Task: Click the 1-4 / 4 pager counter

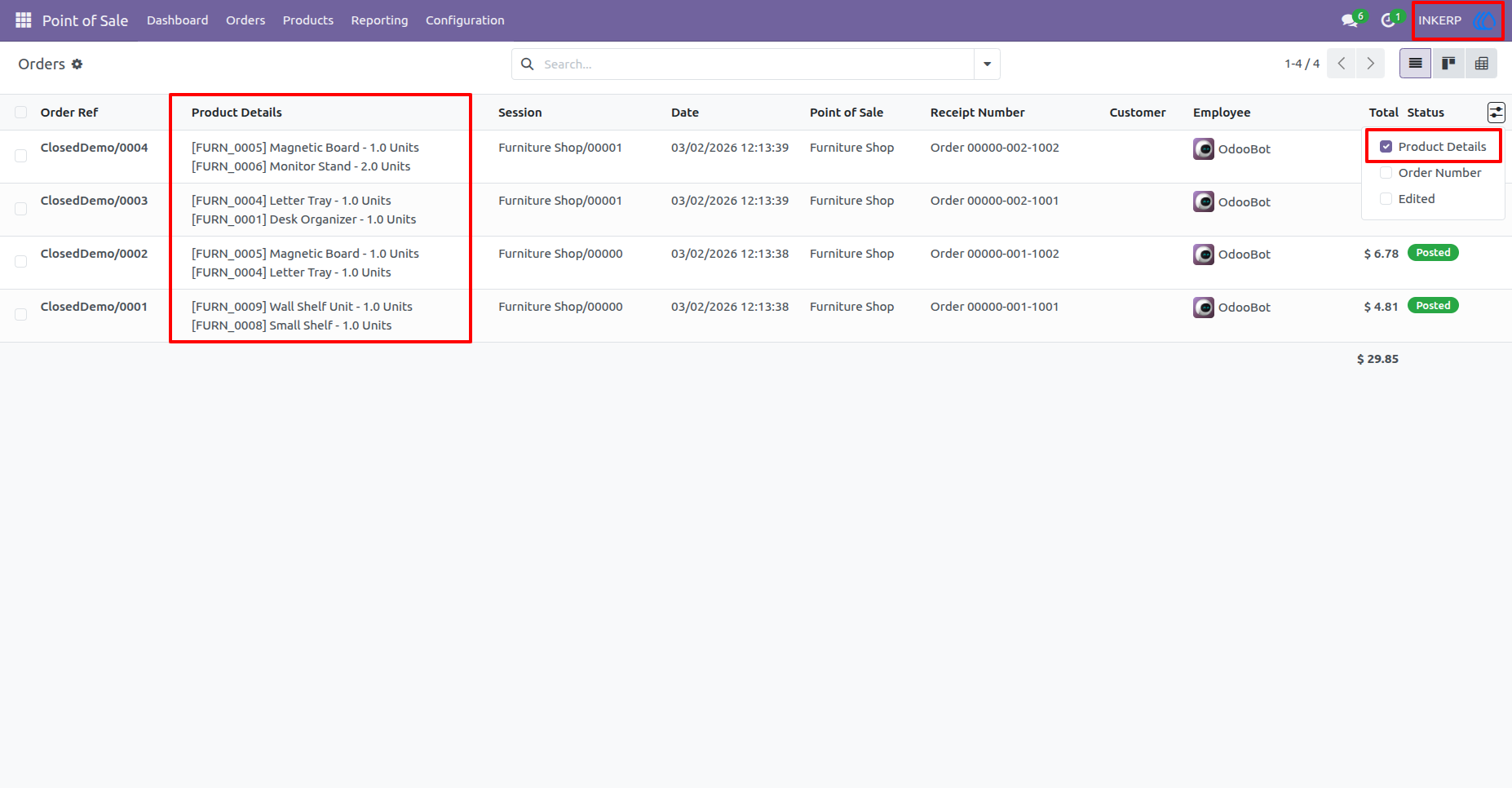Action: tap(1302, 64)
